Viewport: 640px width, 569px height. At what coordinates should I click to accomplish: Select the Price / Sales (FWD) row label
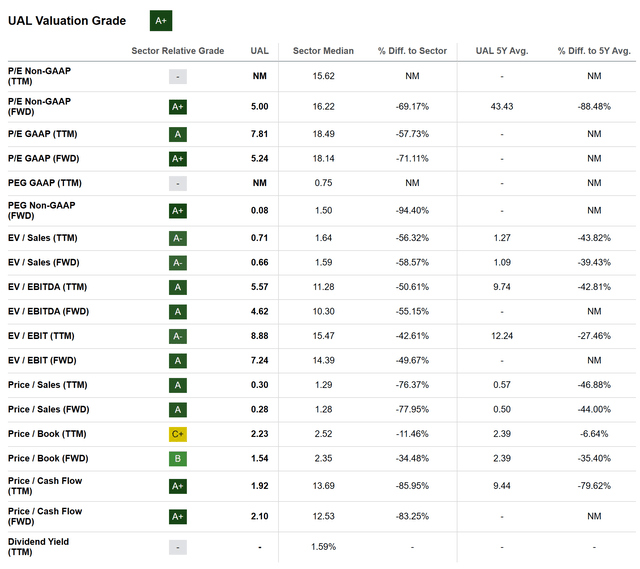click(x=49, y=409)
